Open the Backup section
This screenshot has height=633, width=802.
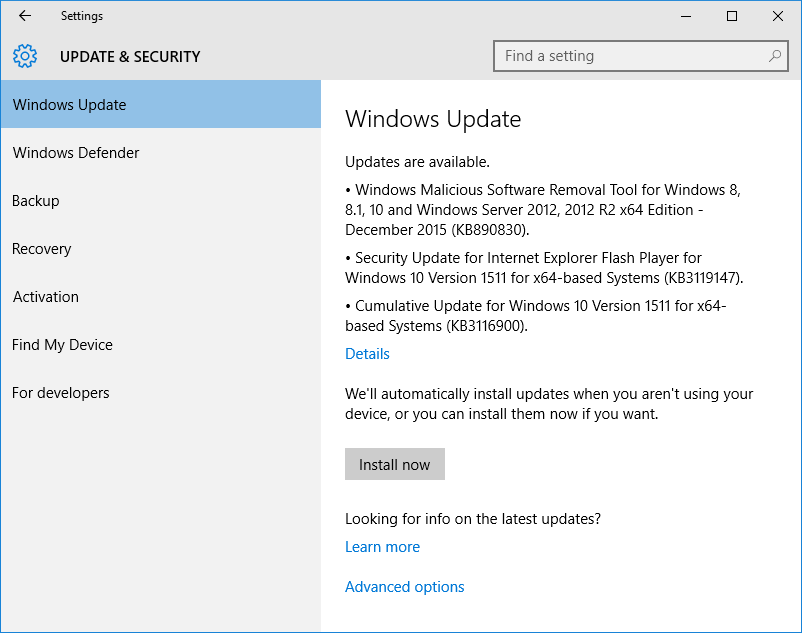point(161,200)
